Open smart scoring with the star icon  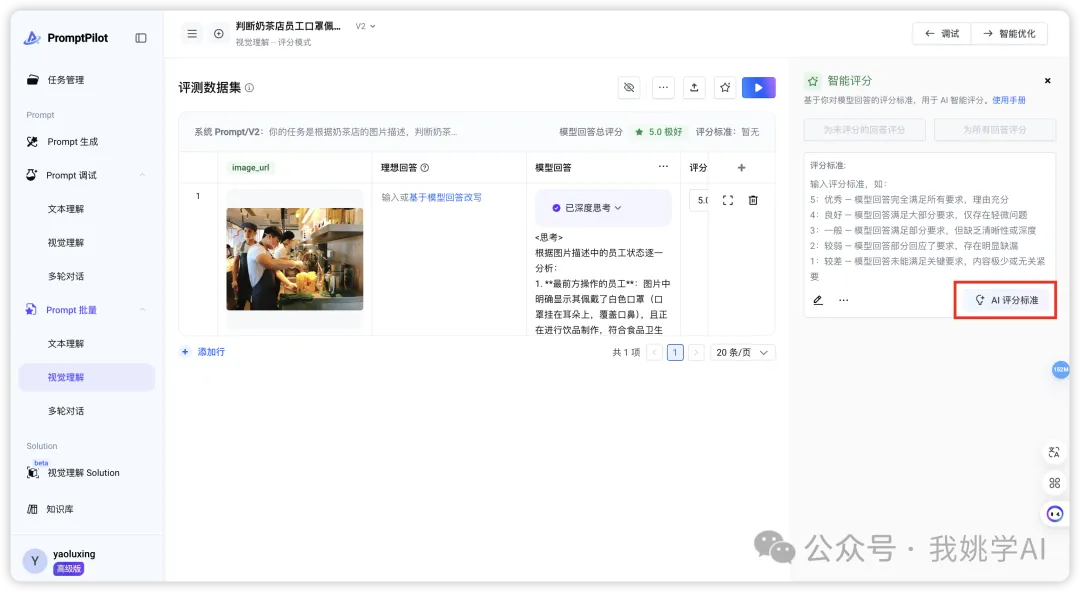coord(725,88)
